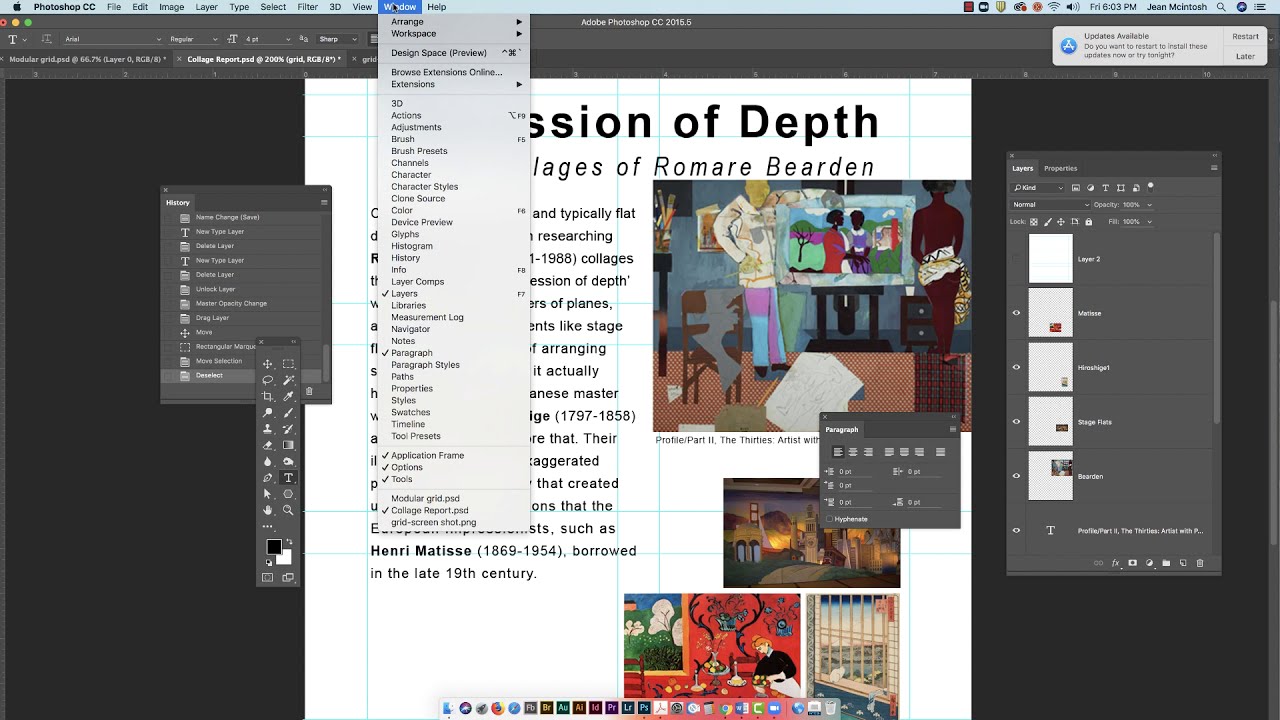The width and height of the screenshot is (1280, 720).
Task: Select the Zoom magnifier tool
Action: tap(288, 510)
